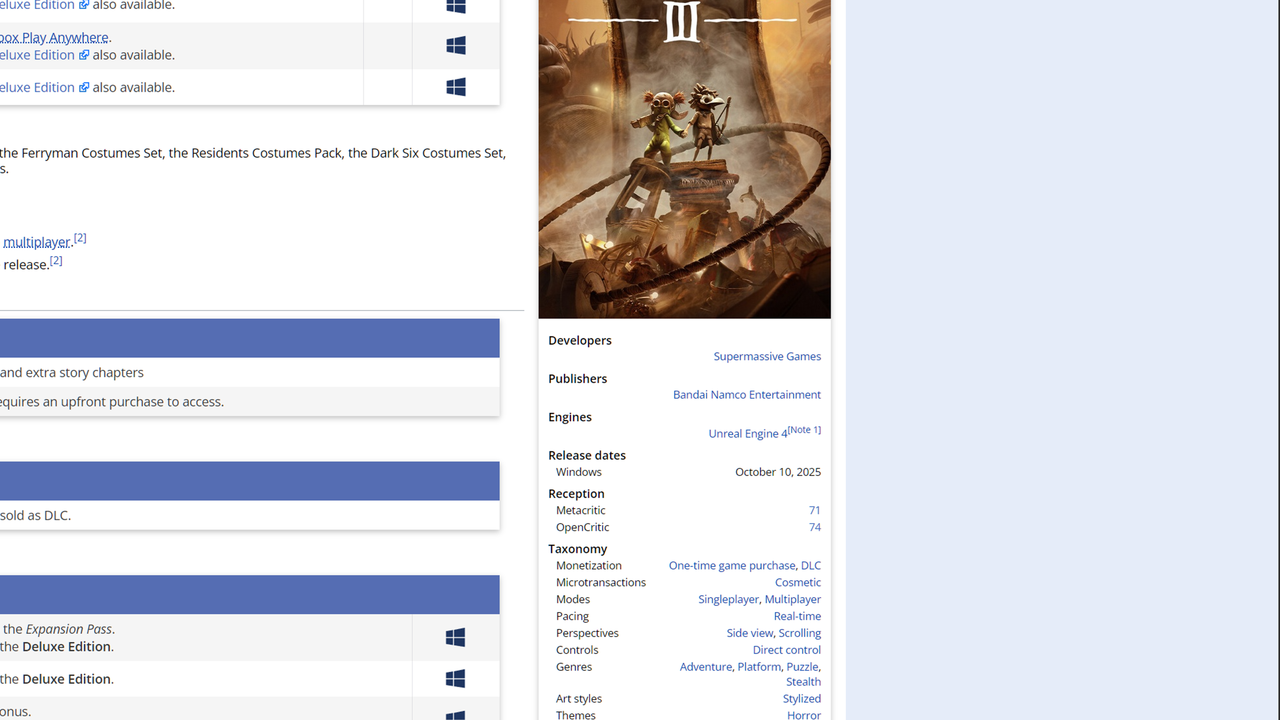Click the Note 1 superscript reference
1280x720 pixels.
point(804,430)
